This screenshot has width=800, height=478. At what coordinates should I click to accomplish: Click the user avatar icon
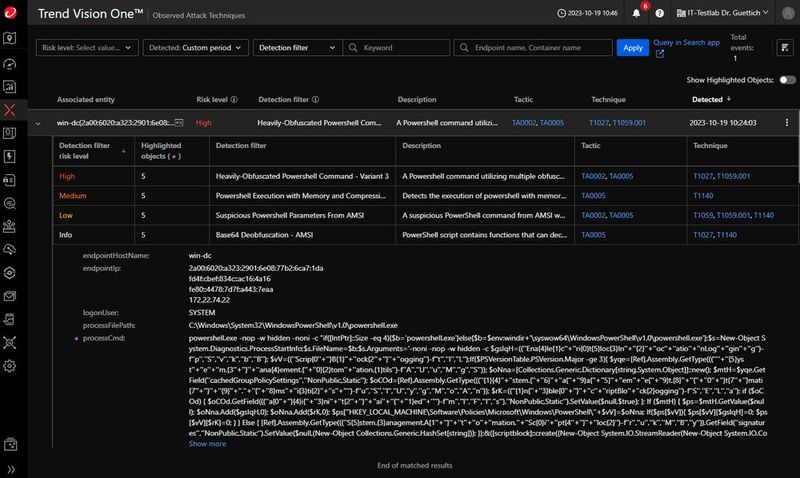788,13
